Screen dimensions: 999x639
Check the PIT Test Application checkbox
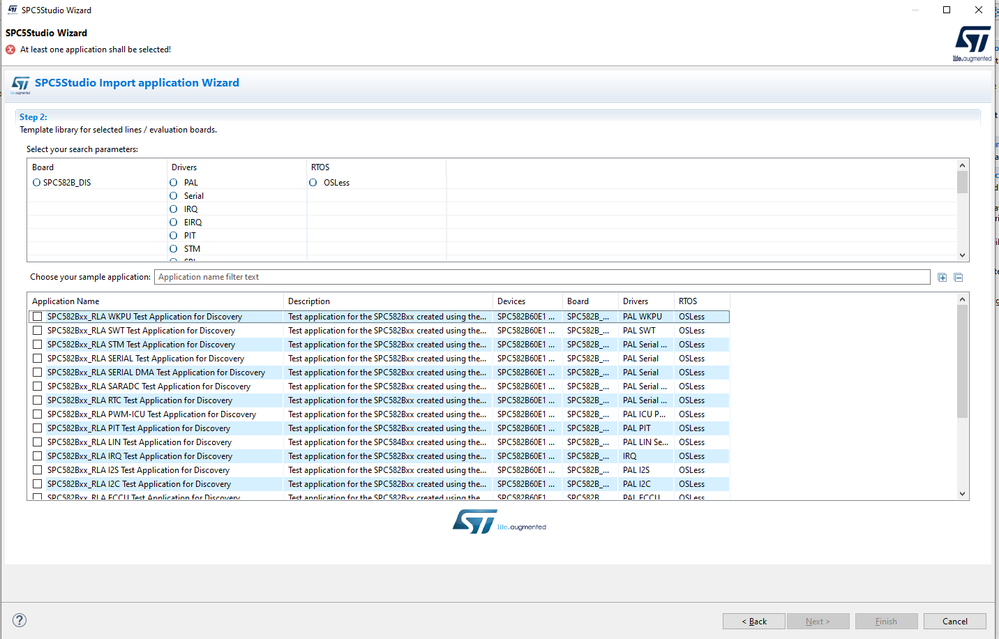[x=38, y=429]
